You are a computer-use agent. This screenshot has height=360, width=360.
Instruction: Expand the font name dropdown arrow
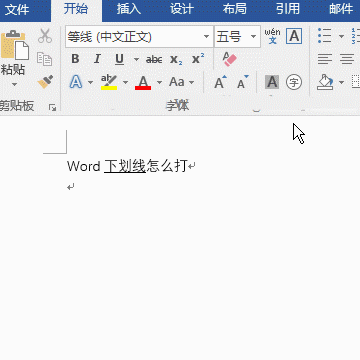pyautogui.click(x=207, y=37)
